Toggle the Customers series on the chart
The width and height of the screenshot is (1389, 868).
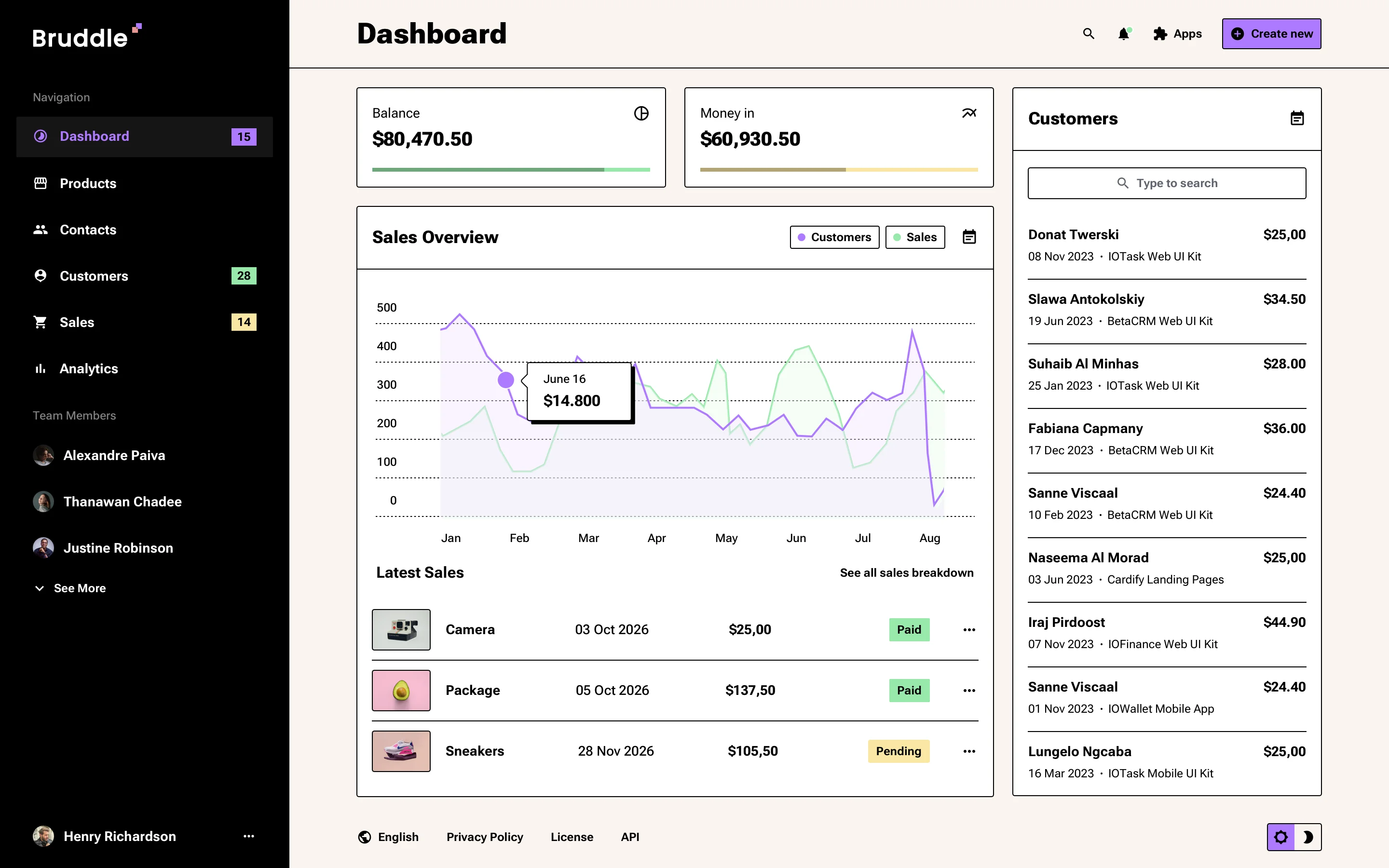[x=834, y=237]
